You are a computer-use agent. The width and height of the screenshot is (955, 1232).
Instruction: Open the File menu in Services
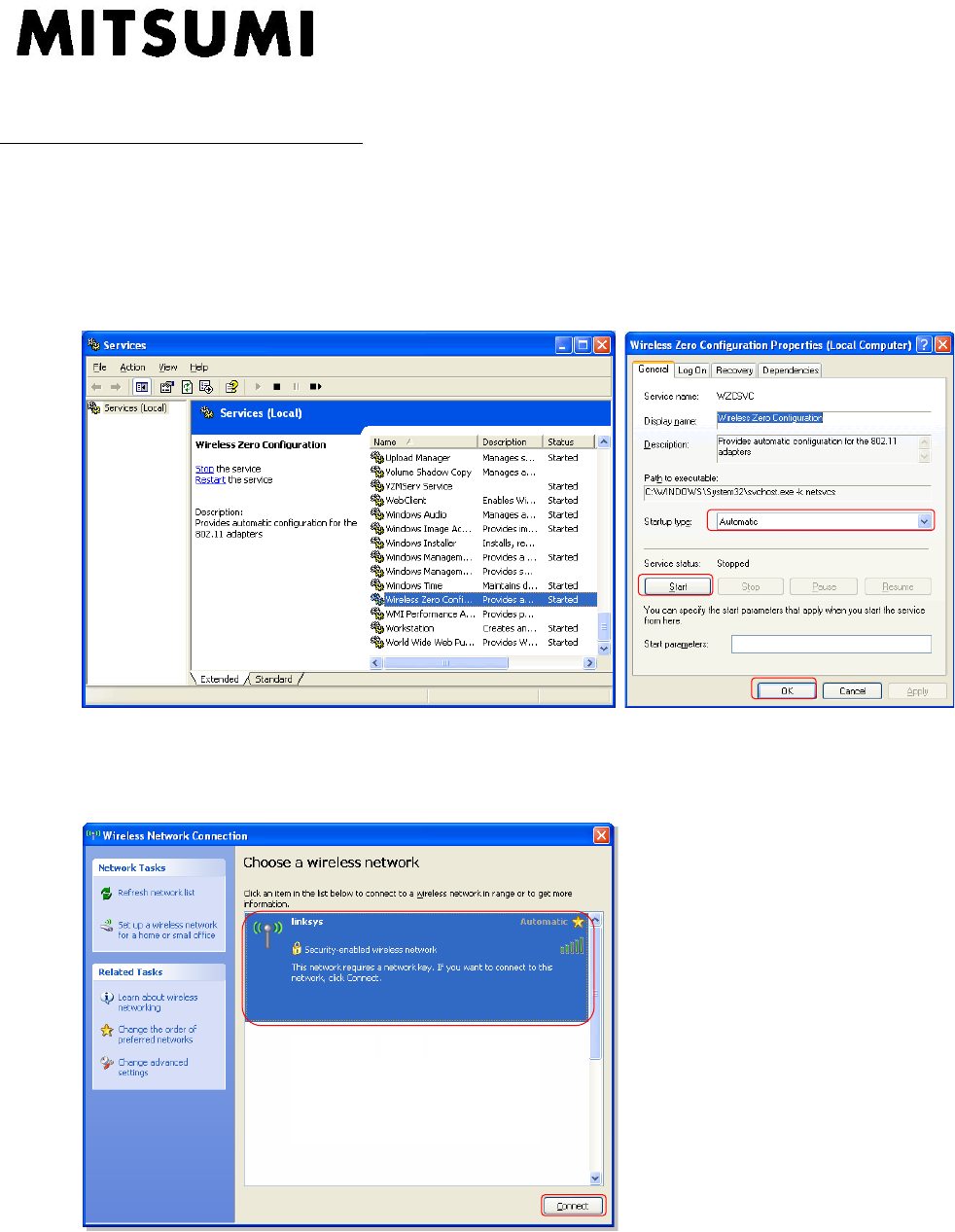click(99, 368)
